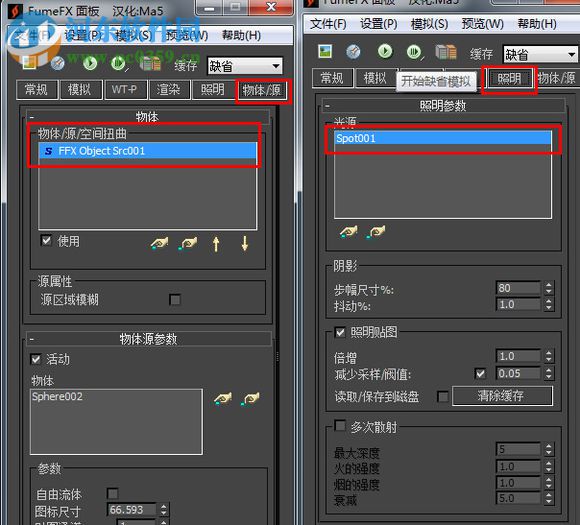This screenshot has width=580, height=525.
Task: Collapse the 照明参数 rollout
Action: coord(328,106)
